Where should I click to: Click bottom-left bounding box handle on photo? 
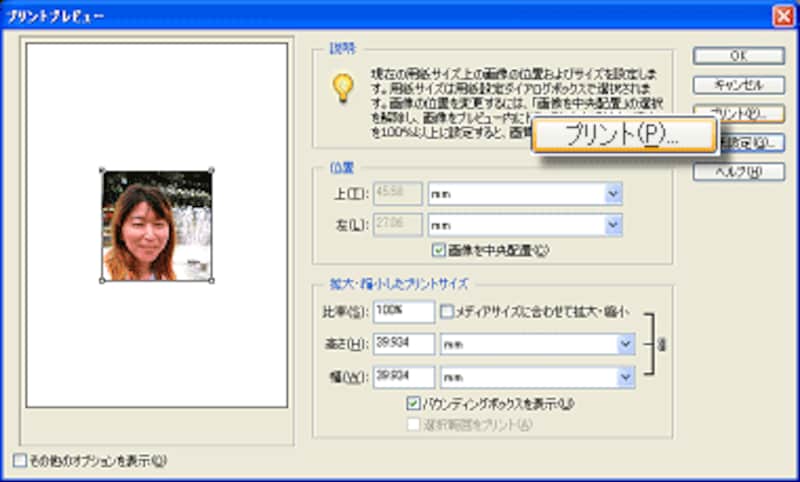103,280
